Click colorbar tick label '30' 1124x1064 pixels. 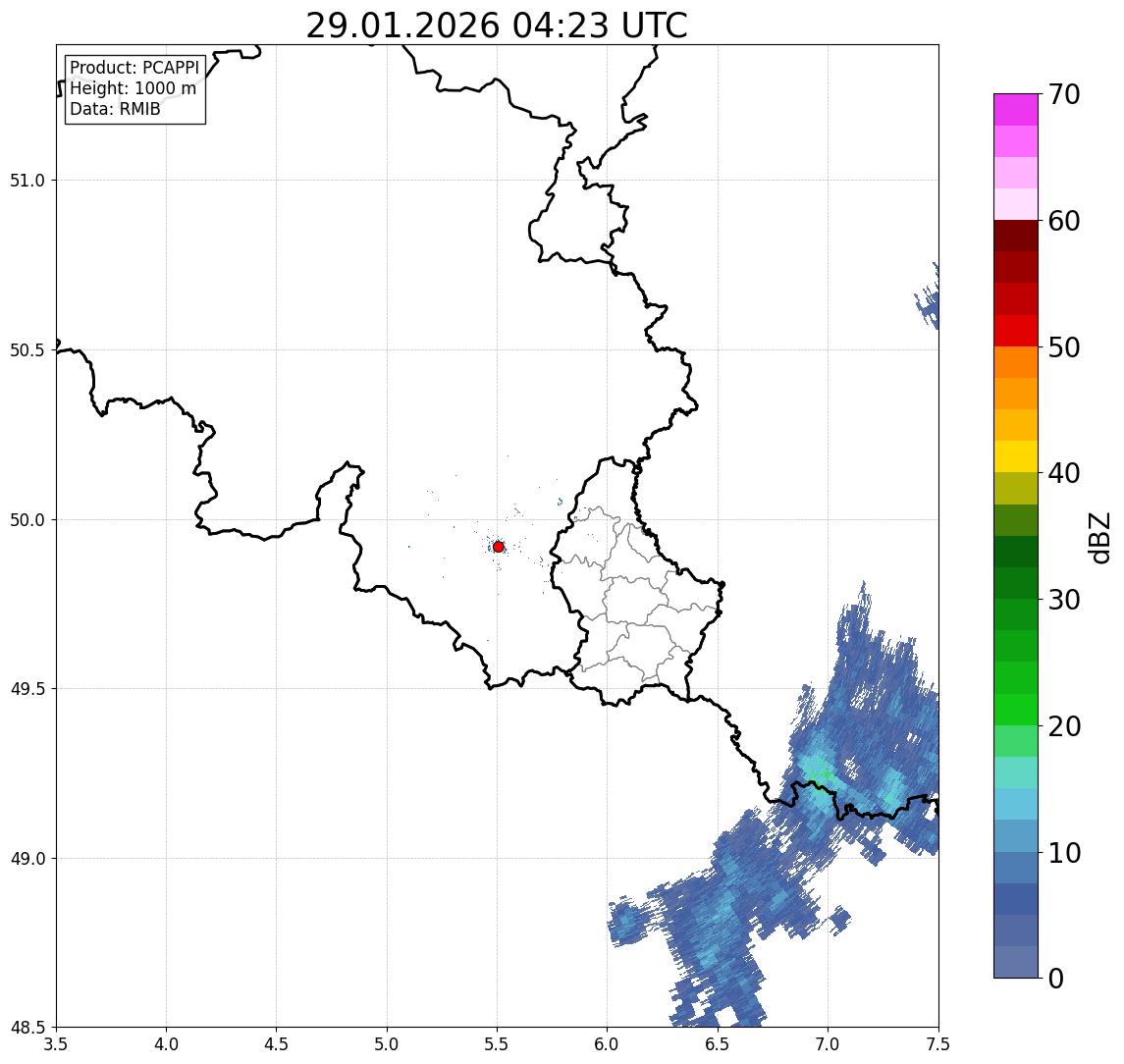click(1064, 600)
